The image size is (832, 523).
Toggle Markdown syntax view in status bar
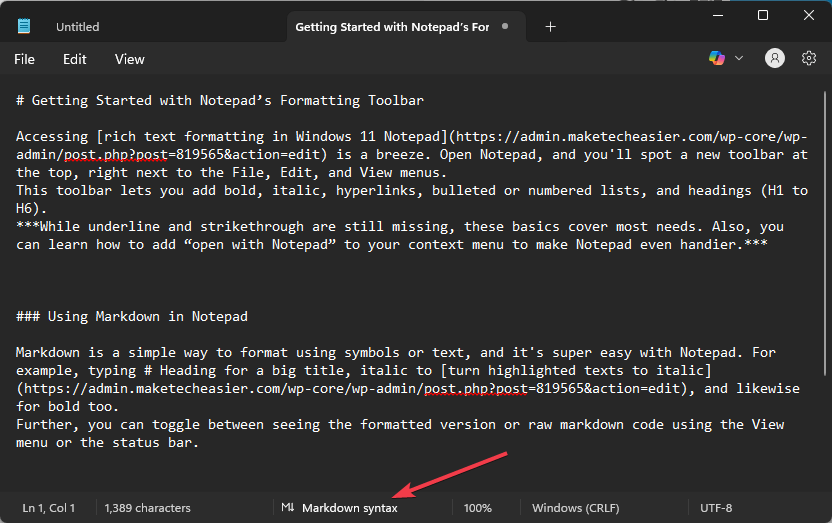click(350, 508)
